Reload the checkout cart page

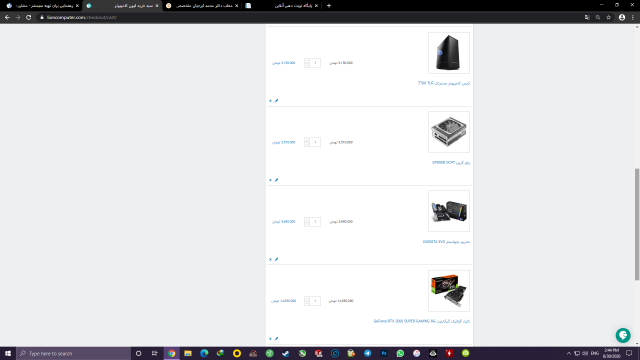(x=29, y=17)
